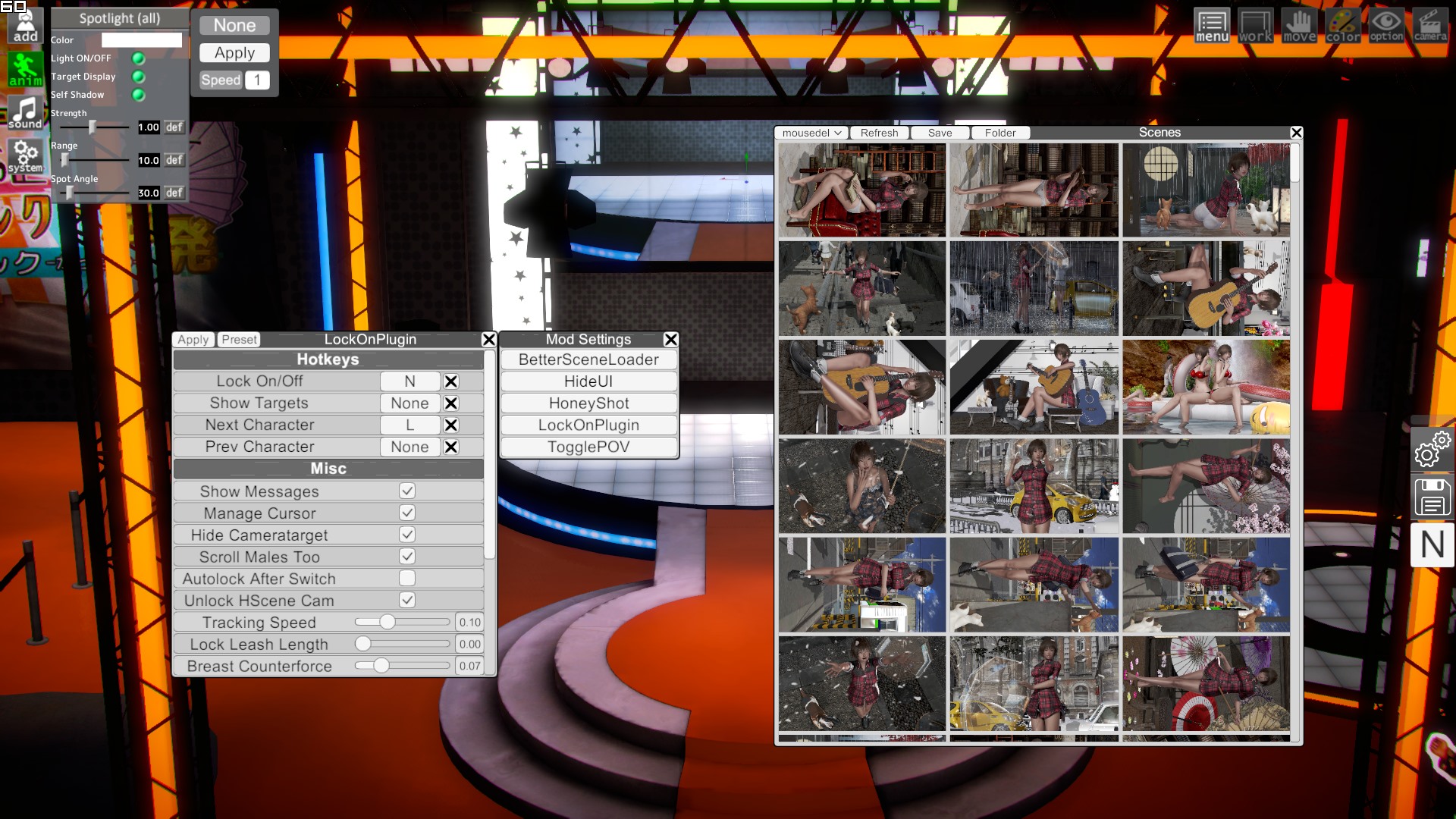Screen dimensions: 1456x819
Task: Expand LockOnPlugin mod settings entry
Action: 588,425
